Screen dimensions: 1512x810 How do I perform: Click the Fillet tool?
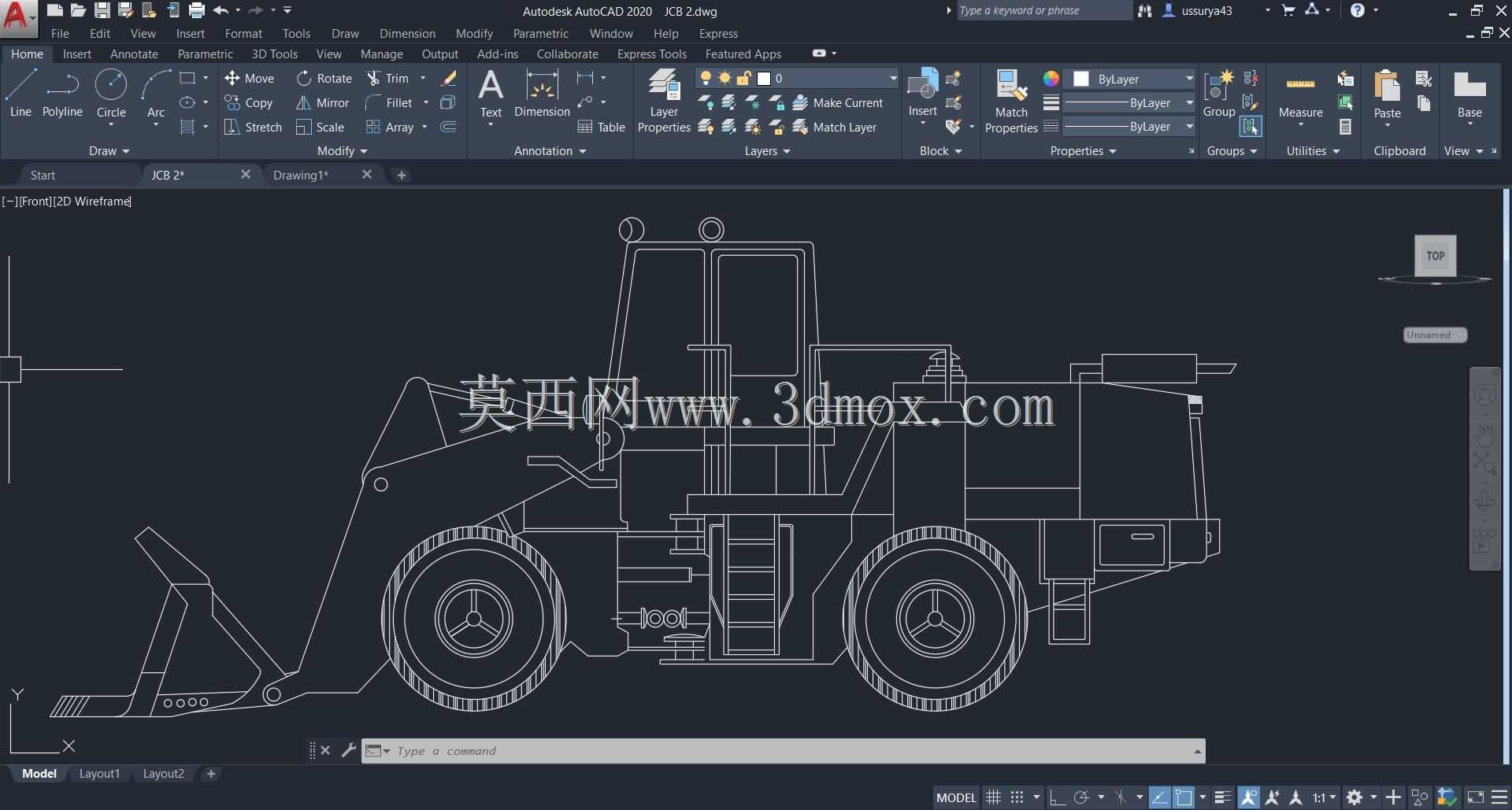(x=389, y=102)
